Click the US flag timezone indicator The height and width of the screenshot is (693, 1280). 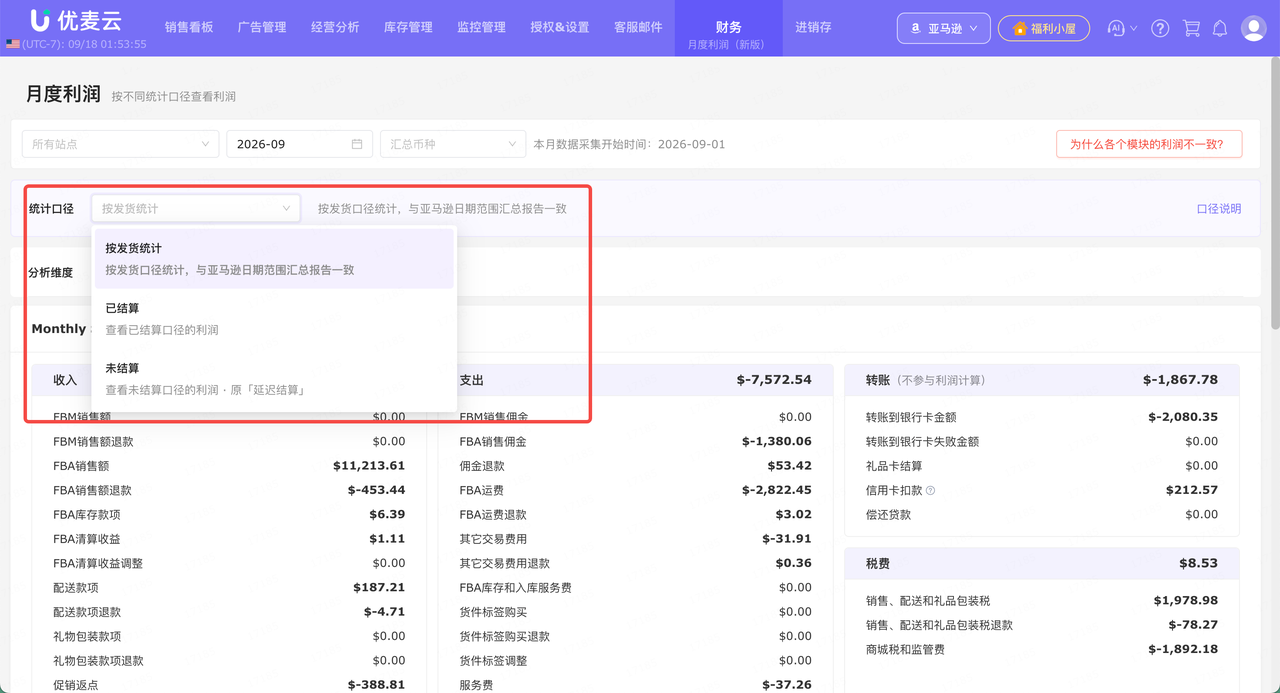pos(13,44)
